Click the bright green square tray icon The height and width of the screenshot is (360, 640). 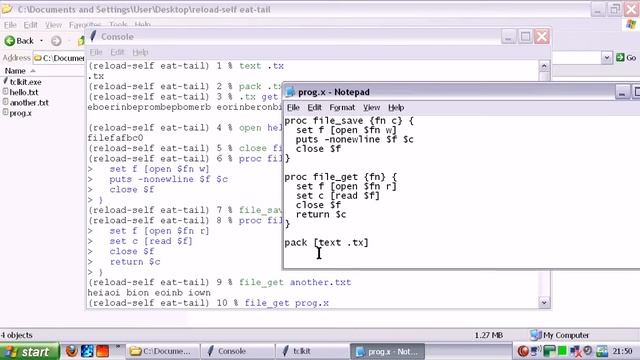[562, 351]
